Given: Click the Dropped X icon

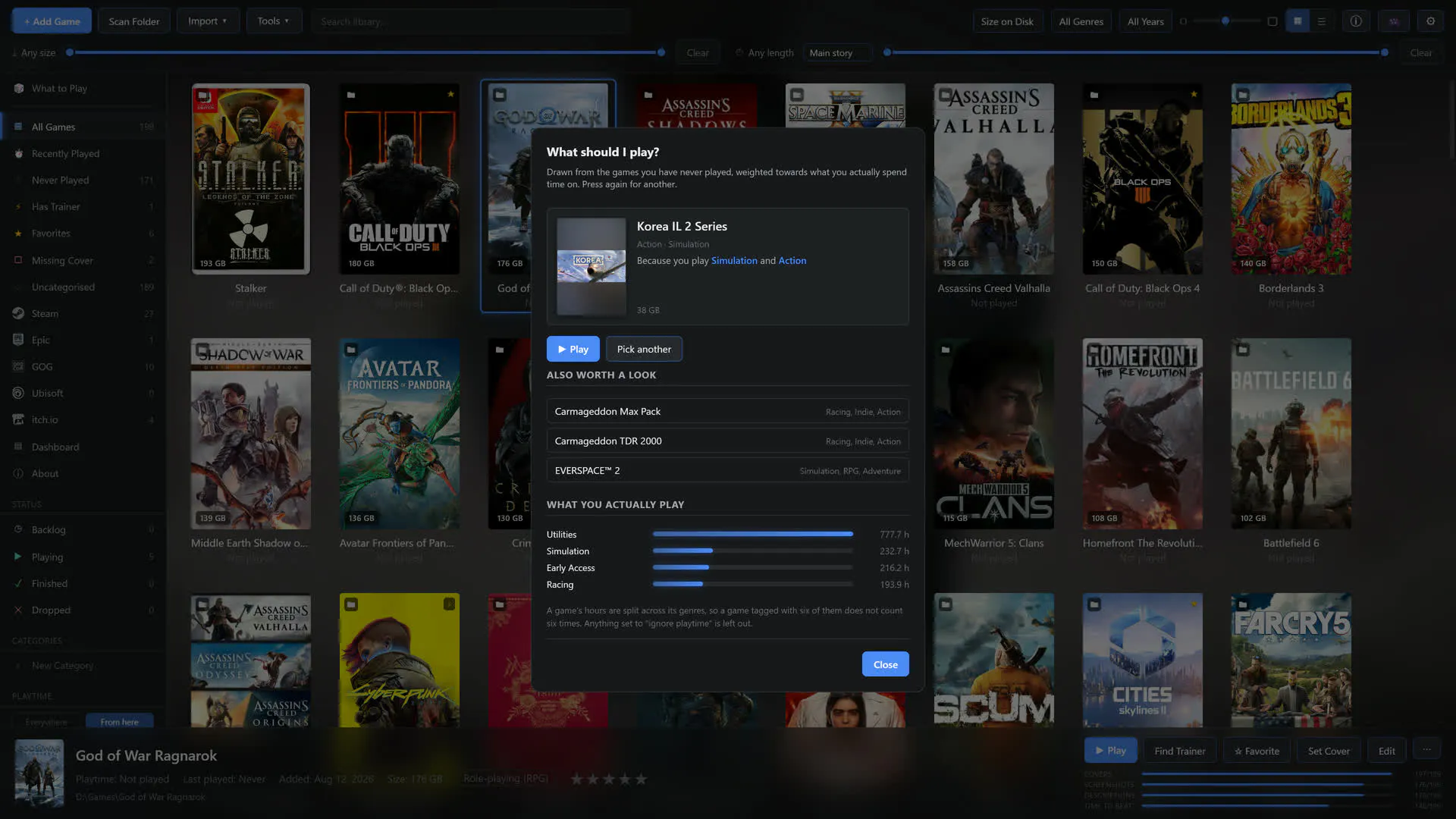Looking at the screenshot, I should point(18,610).
